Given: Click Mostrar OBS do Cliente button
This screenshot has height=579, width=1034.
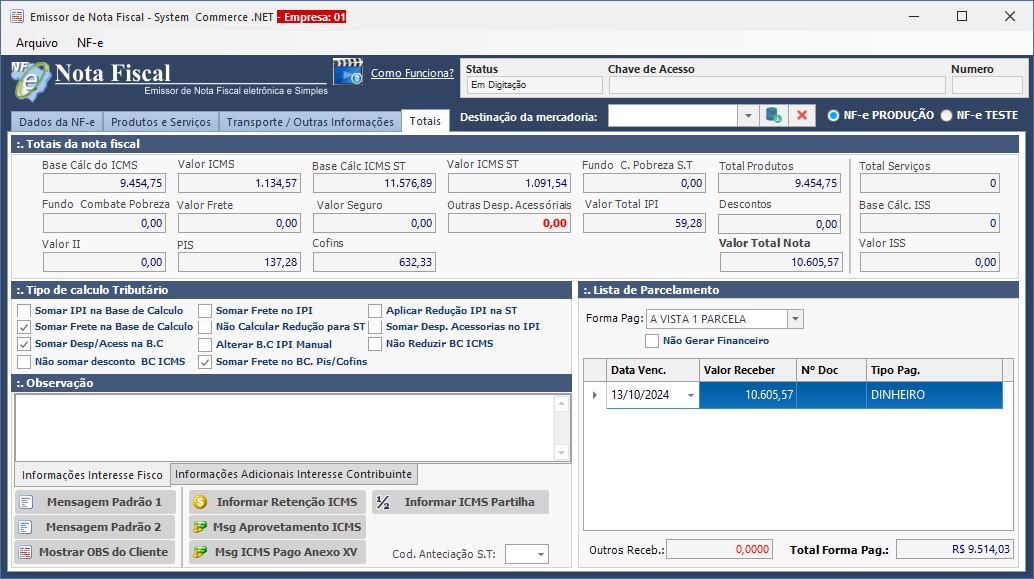Looking at the screenshot, I should 94,552.
